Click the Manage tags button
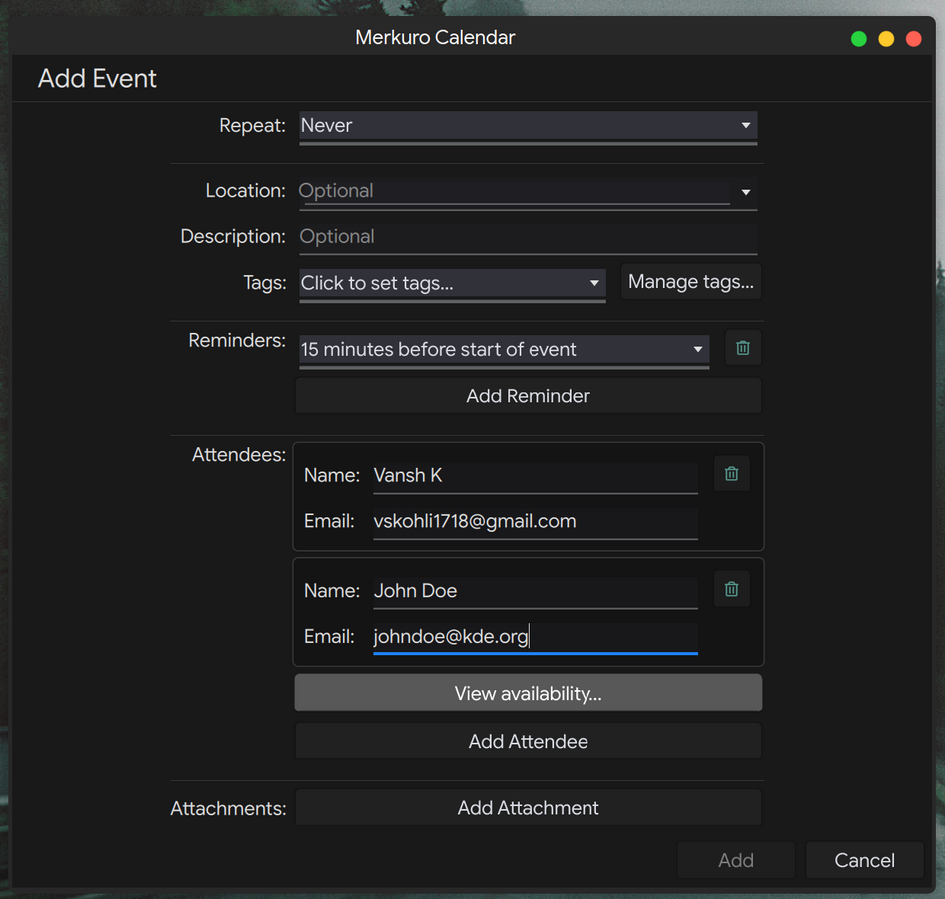 tap(691, 282)
